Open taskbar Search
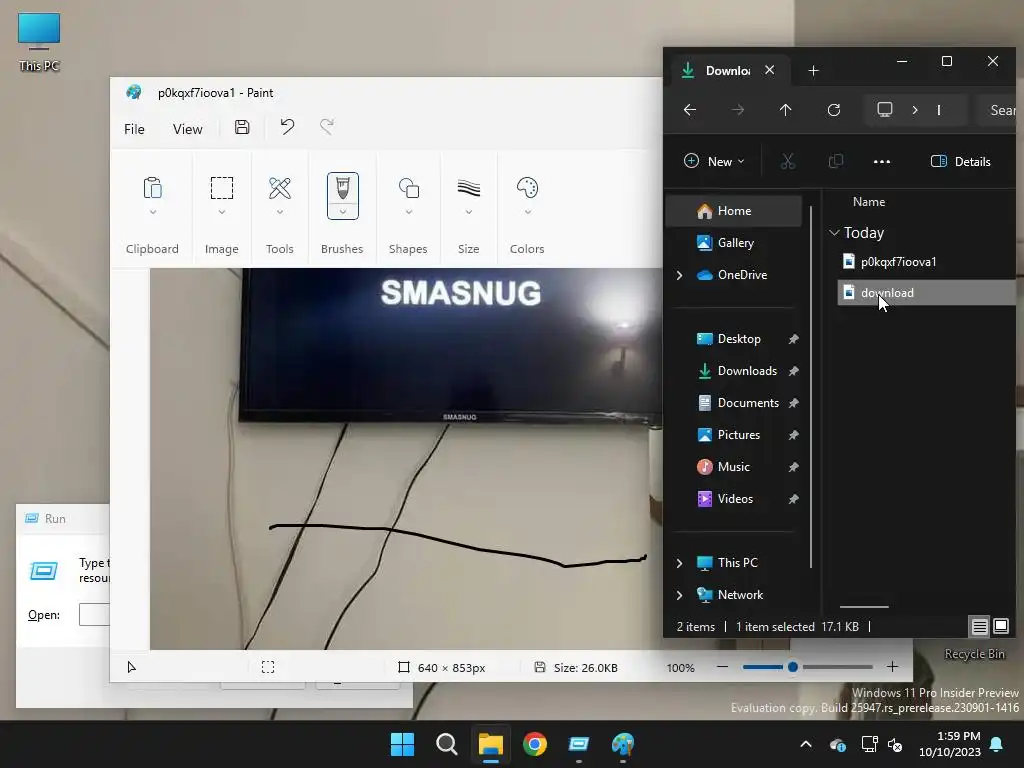Image resolution: width=1024 pixels, height=768 pixels. (x=447, y=744)
